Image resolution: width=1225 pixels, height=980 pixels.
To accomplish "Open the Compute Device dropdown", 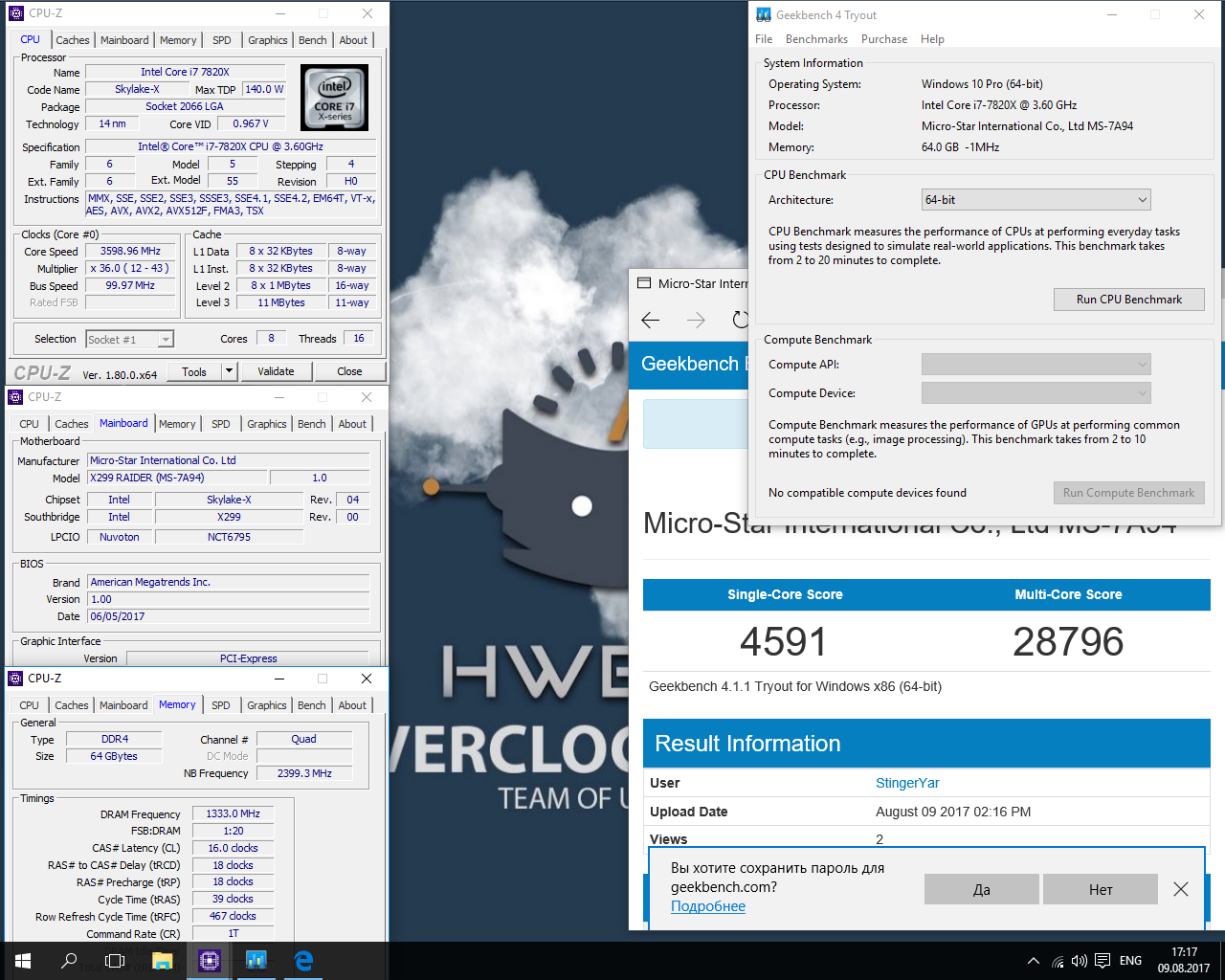I will 1036,392.
